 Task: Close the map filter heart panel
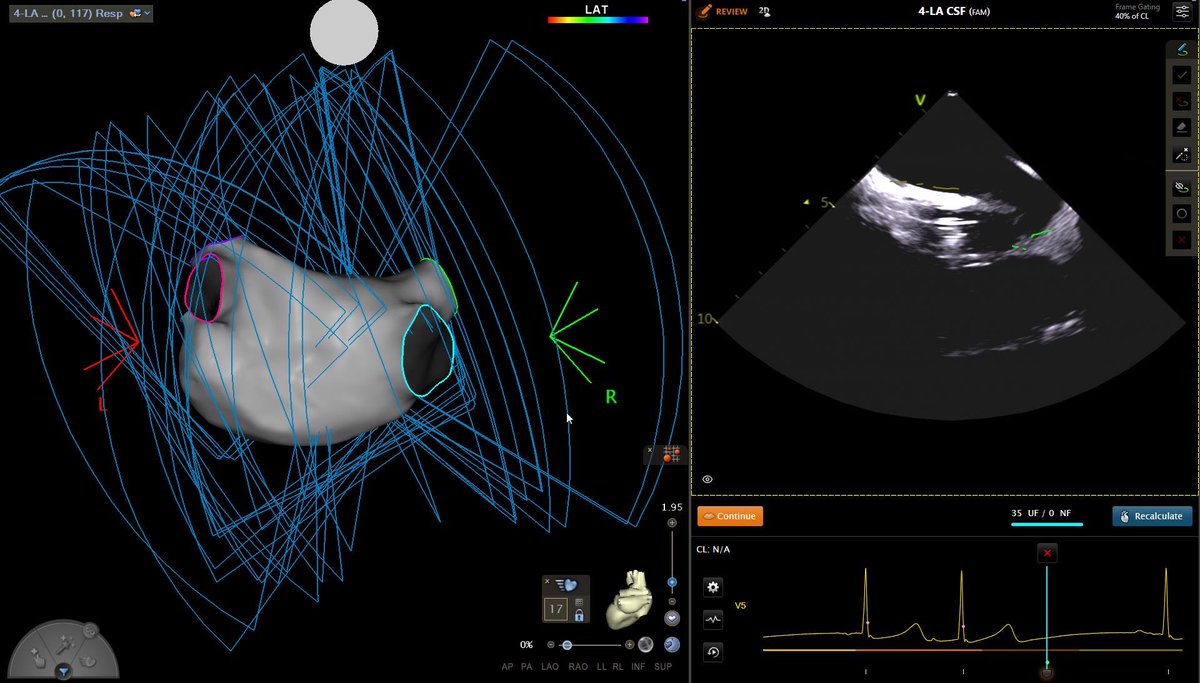547,581
